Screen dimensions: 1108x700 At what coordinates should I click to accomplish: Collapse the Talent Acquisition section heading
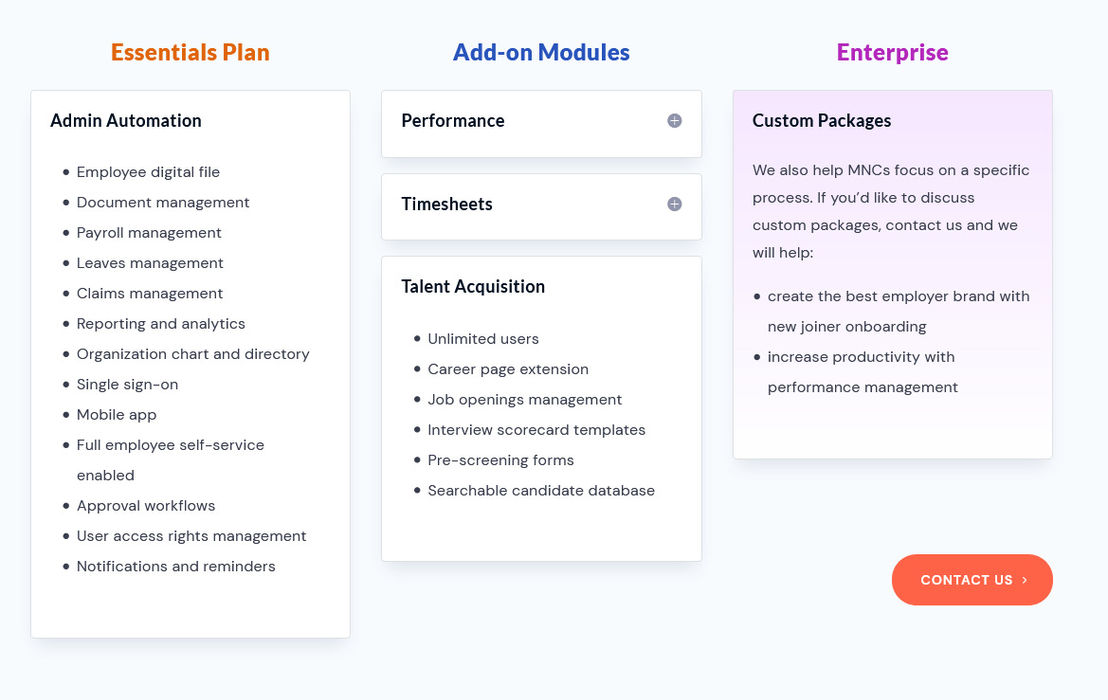pyautogui.click(x=473, y=286)
